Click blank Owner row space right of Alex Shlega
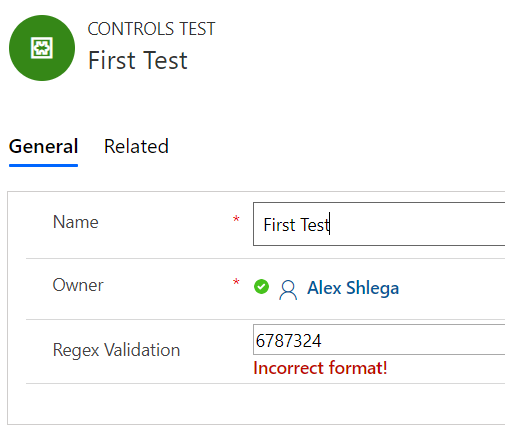The width and height of the screenshot is (505, 431). [x=453, y=289]
